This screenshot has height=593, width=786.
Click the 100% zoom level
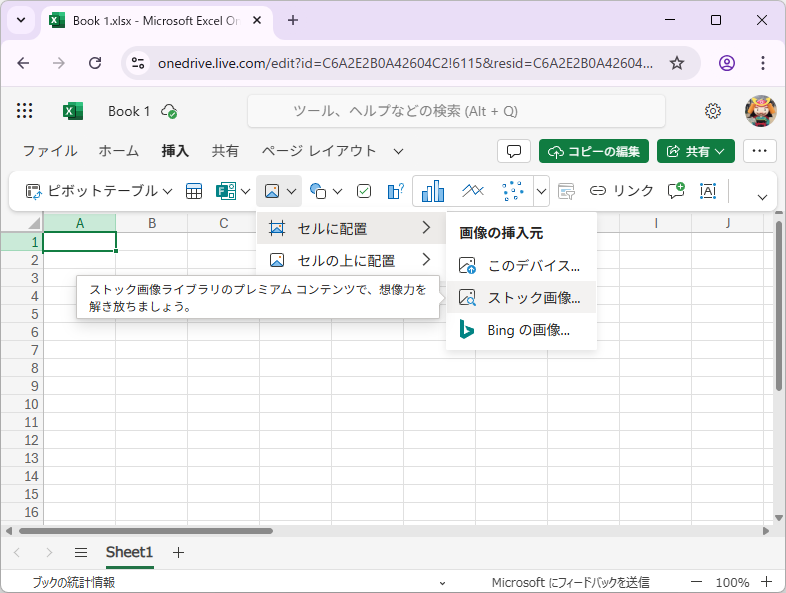coord(732,582)
